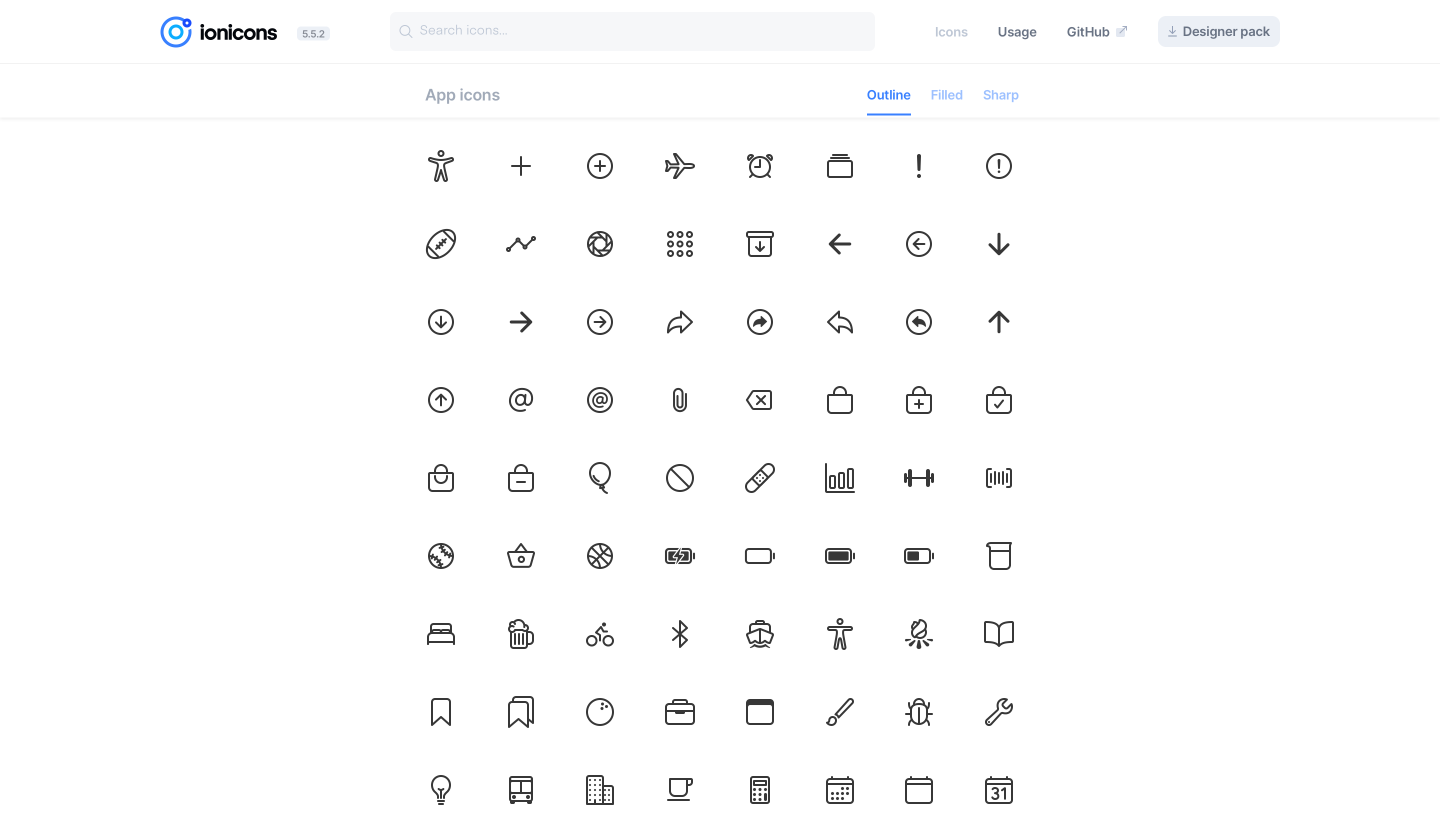Viewport: 1440px width, 820px height.
Task: Select the office buildings icon
Action: click(x=600, y=790)
